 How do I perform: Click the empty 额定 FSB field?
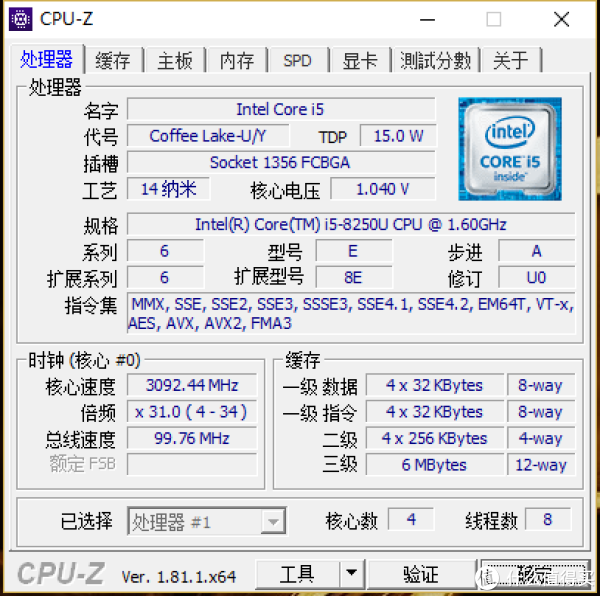coord(192,464)
